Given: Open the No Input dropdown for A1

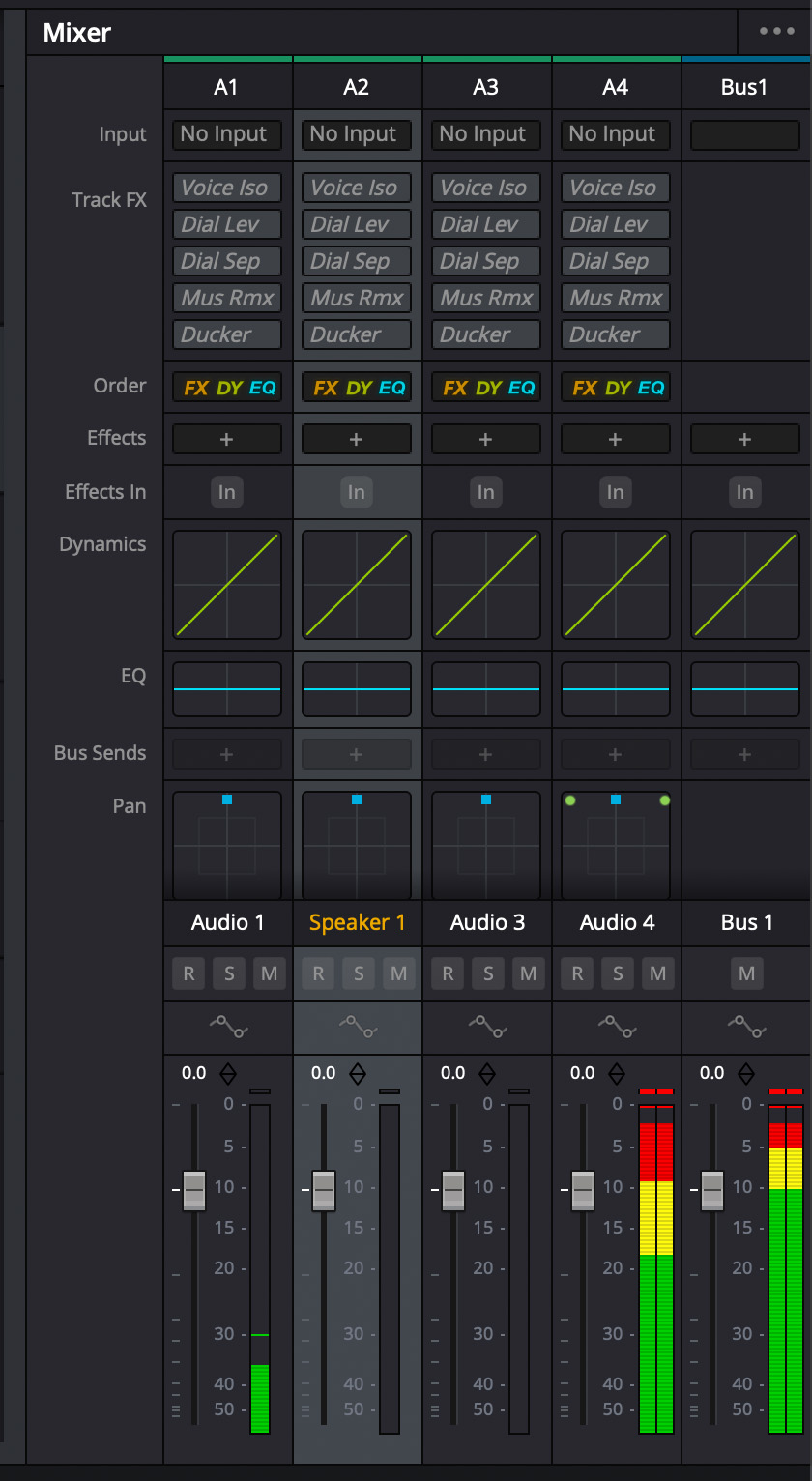Looking at the screenshot, I should [x=227, y=134].
